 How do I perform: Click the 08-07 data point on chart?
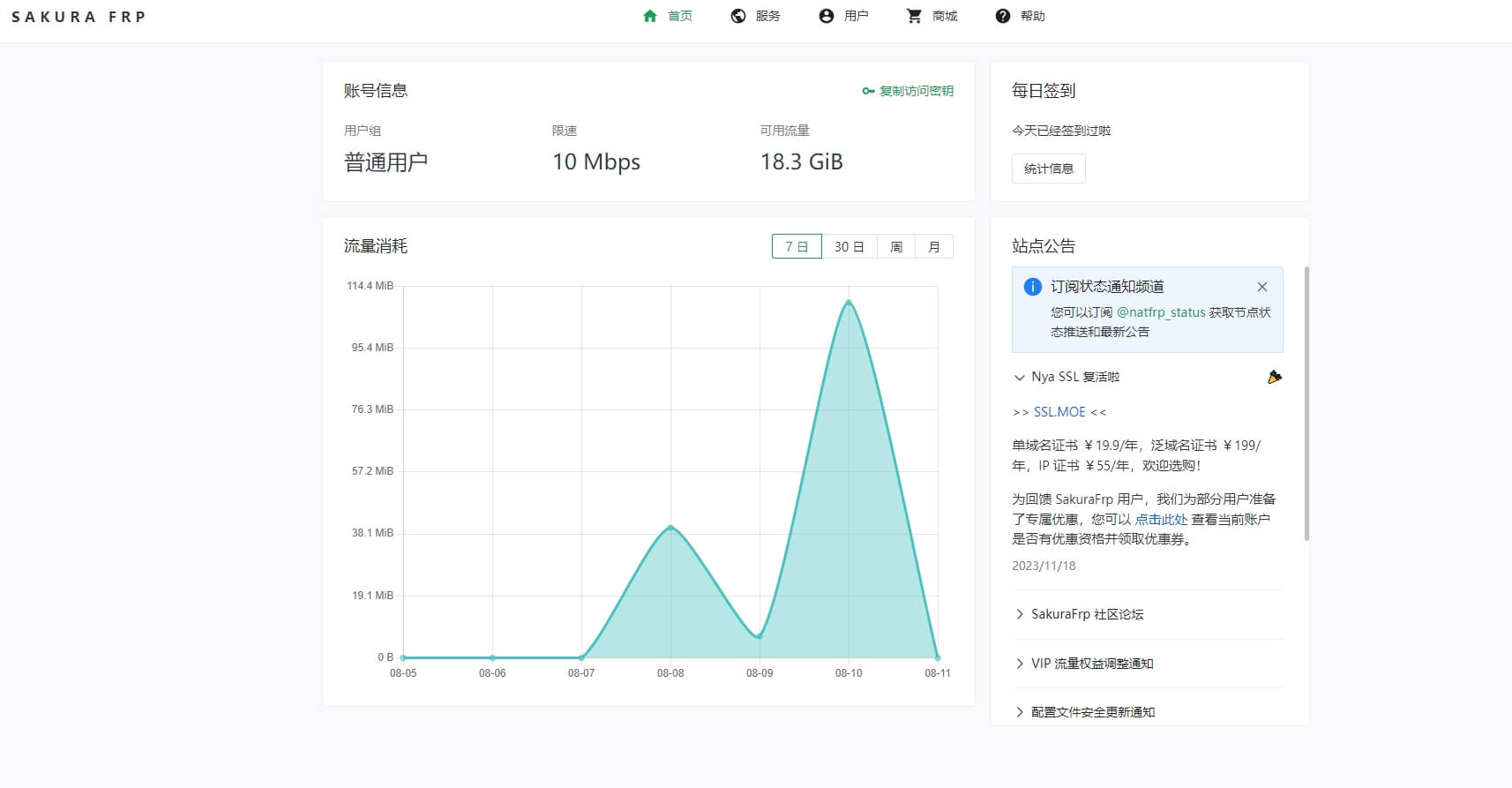(x=581, y=657)
